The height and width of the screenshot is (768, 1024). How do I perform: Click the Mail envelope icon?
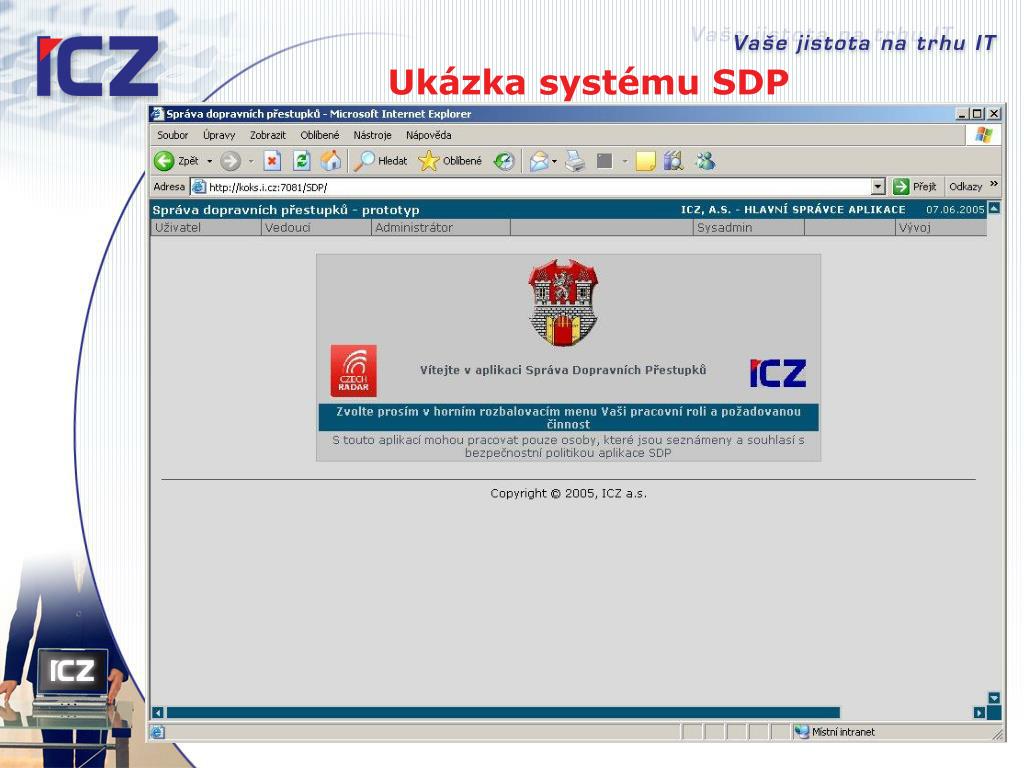pos(539,161)
